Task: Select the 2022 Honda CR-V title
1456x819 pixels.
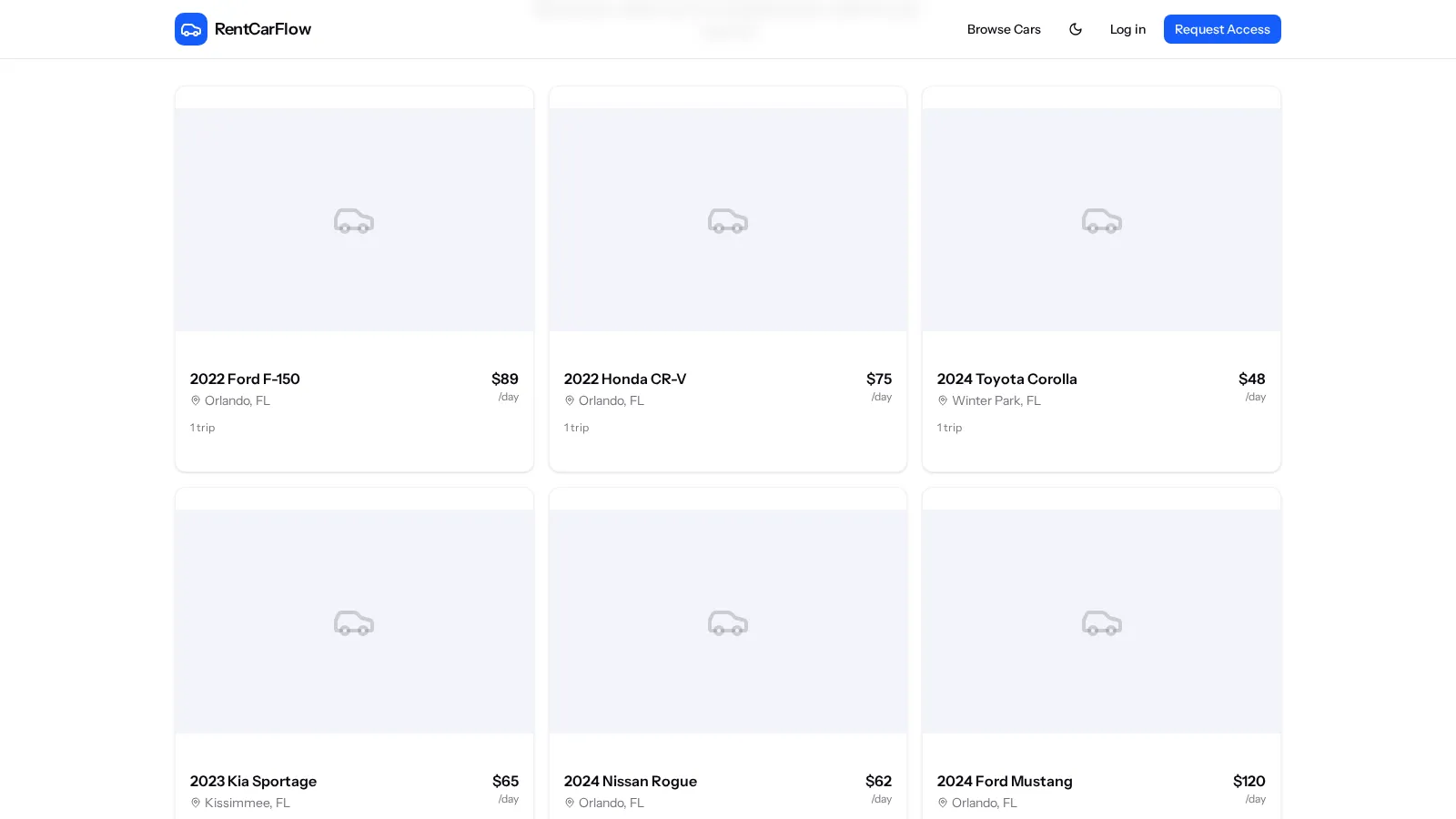Action: (625, 379)
